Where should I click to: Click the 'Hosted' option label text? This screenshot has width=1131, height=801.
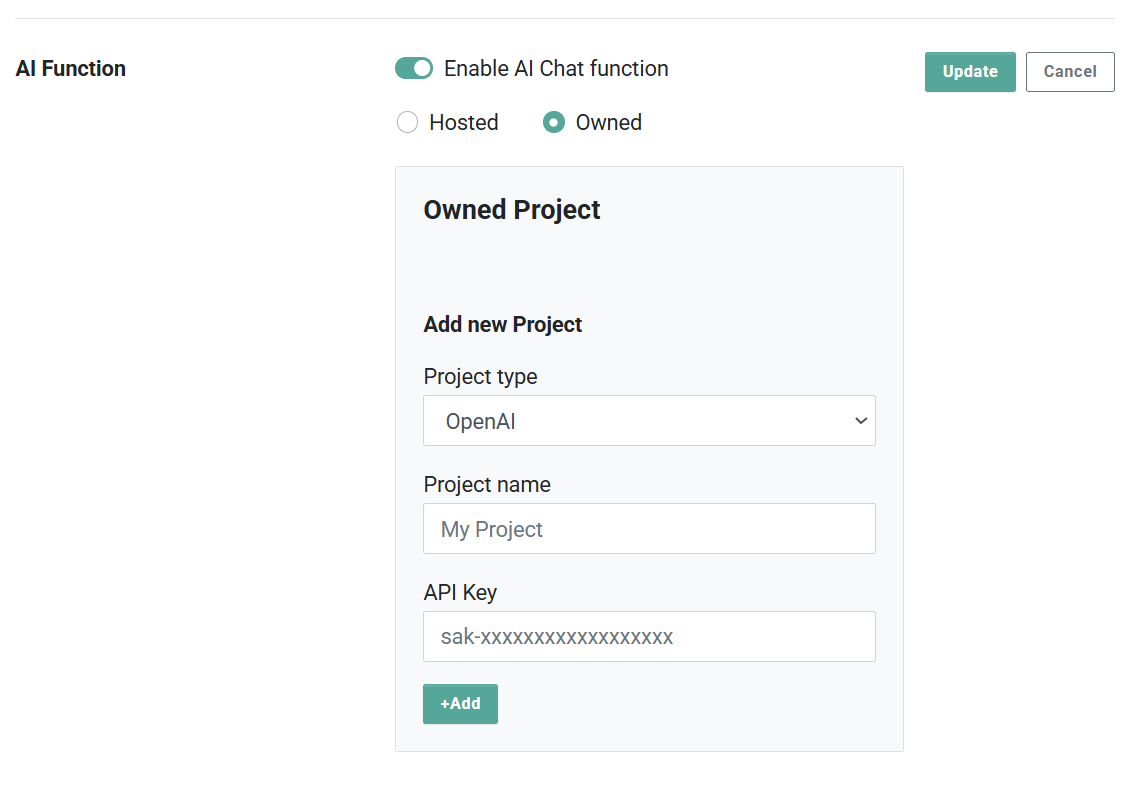coord(464,123)
